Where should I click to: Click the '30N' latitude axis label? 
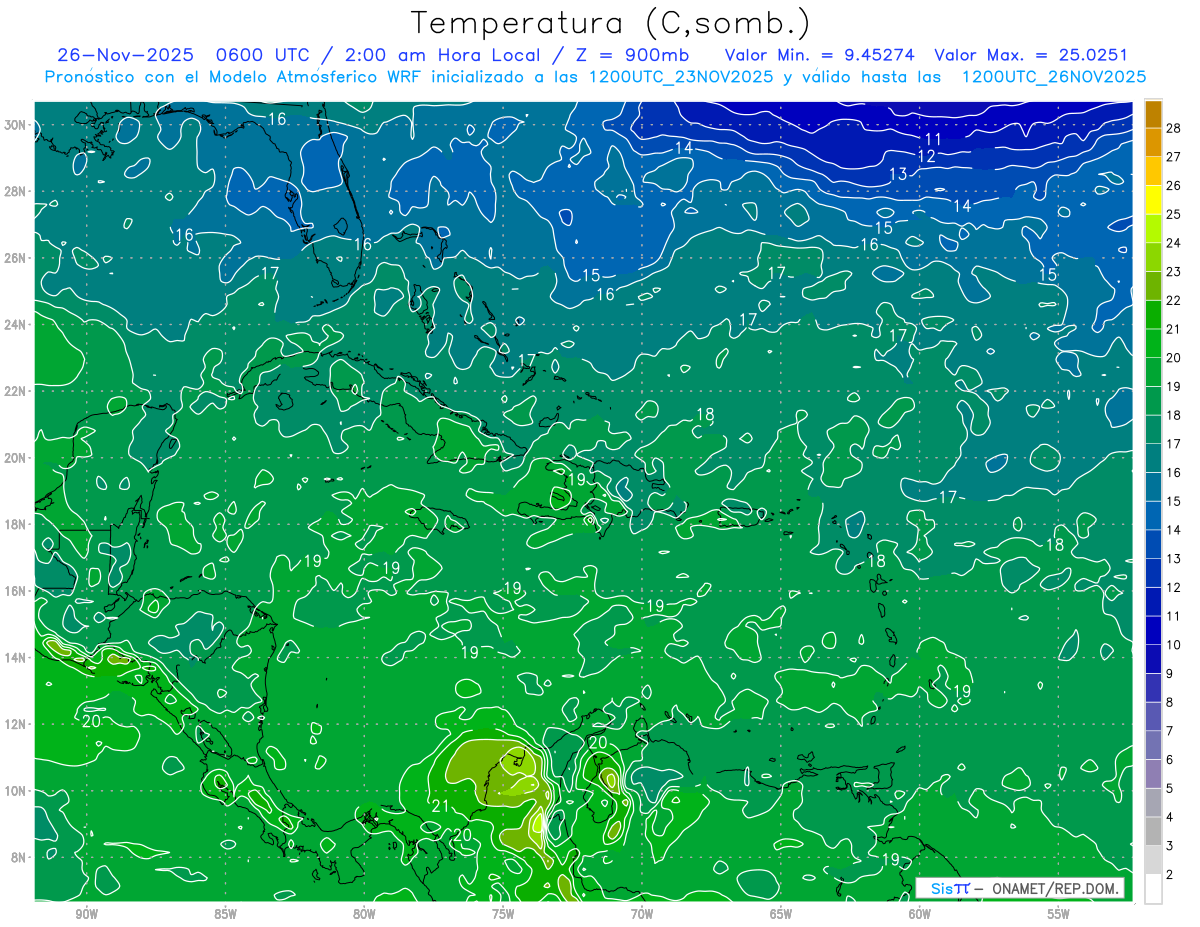(x=16, y=125)
